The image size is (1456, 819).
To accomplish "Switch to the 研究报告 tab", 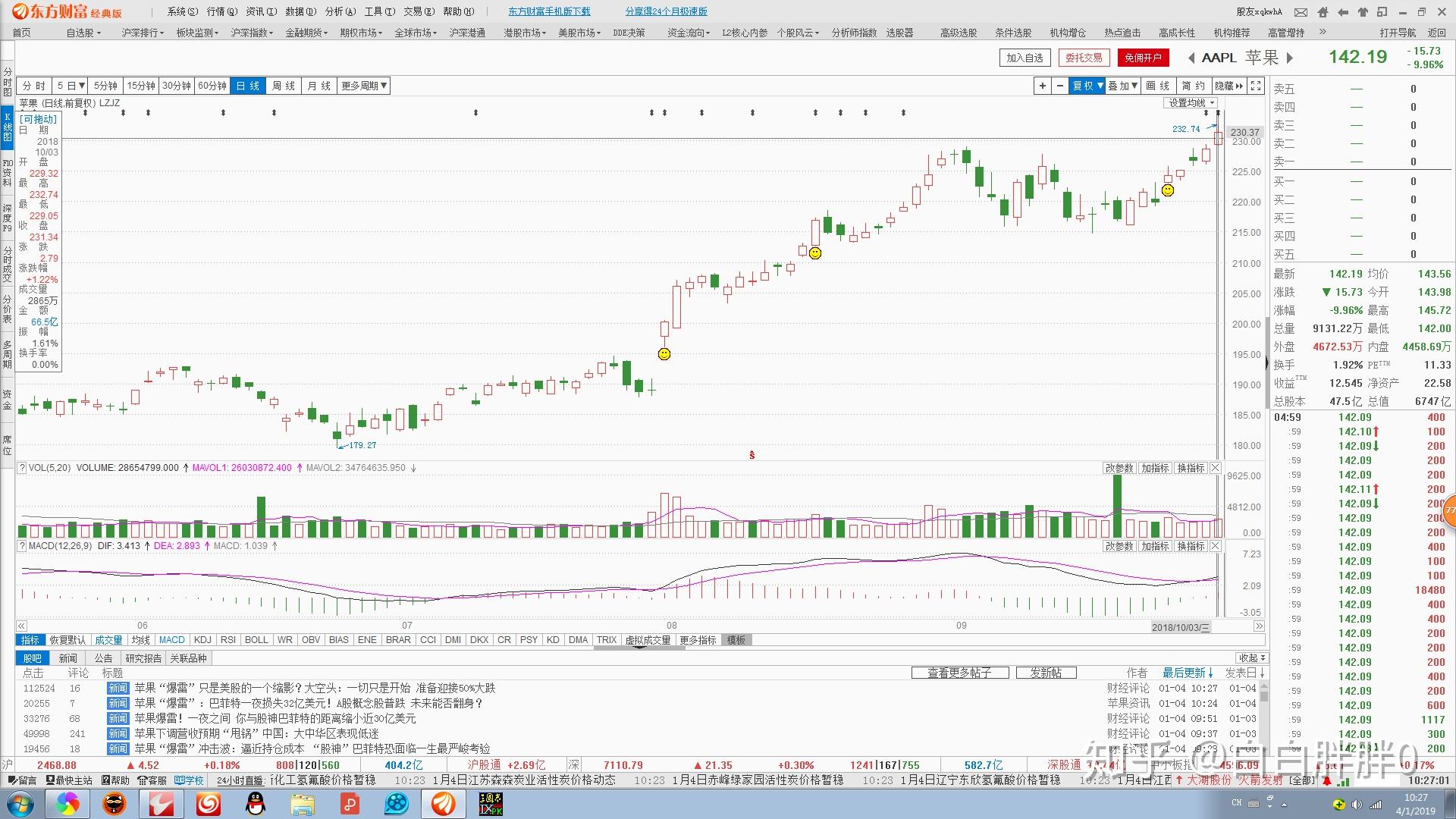I will coord(143,658).
